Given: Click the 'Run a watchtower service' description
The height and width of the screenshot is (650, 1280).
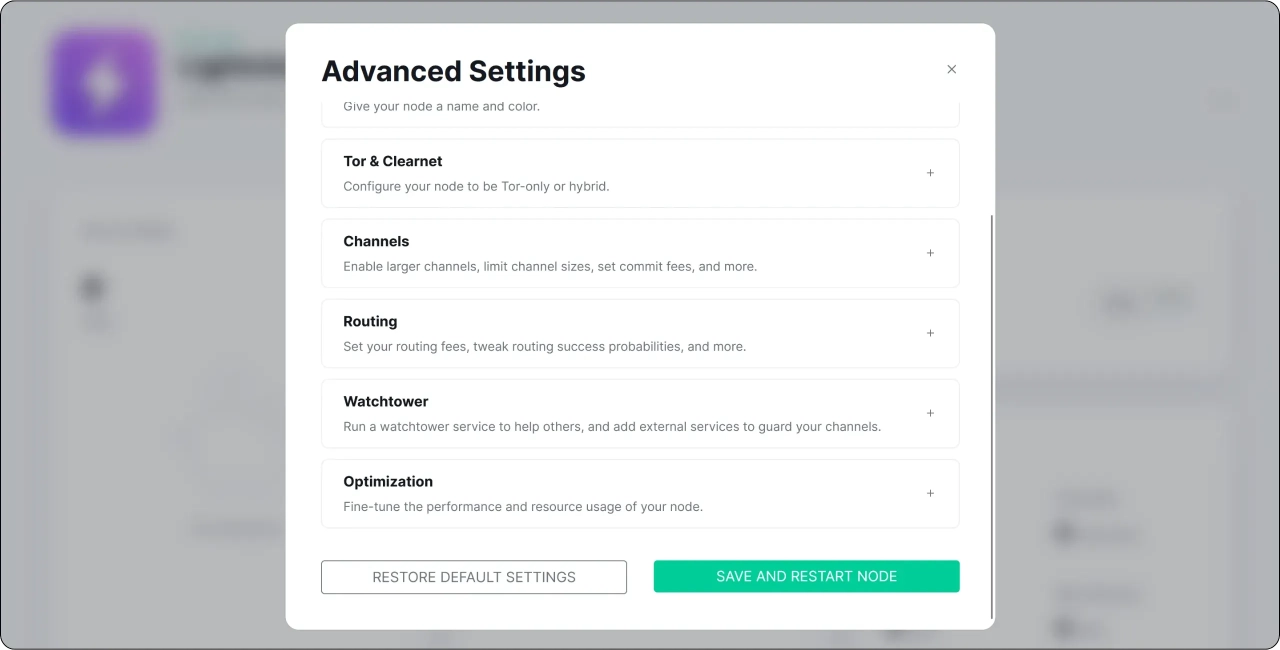Looking at the screenshot, I should click(612, 427).
